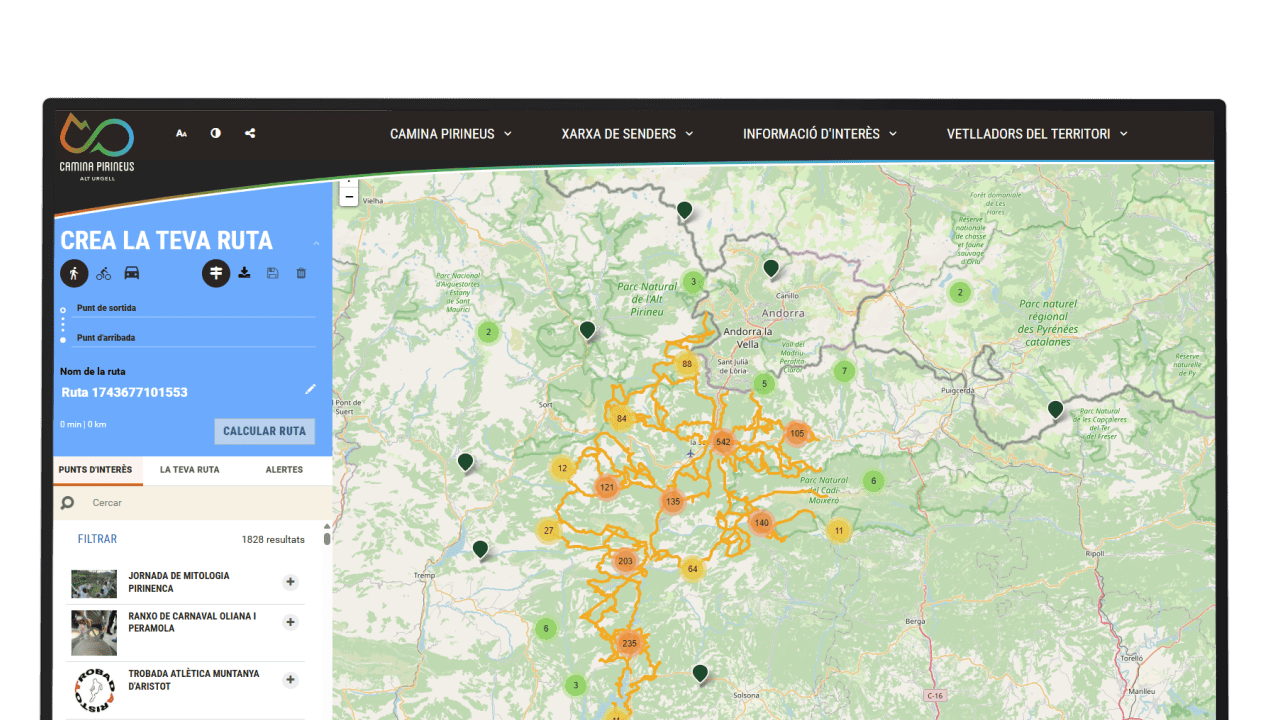
Task: Click the 203 cluster marker on map
Action: [626, 561]
